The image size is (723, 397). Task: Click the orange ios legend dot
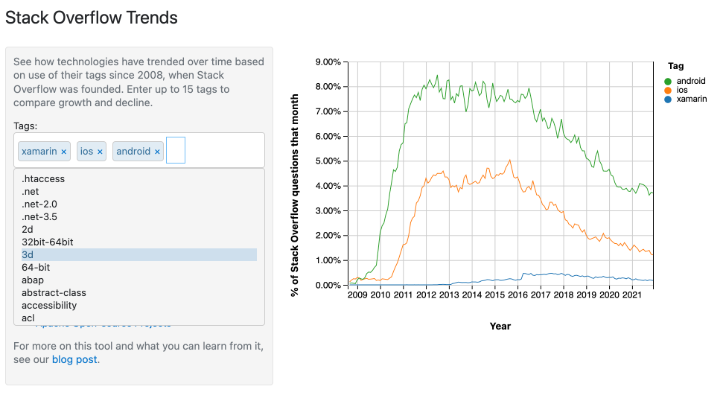668,90
